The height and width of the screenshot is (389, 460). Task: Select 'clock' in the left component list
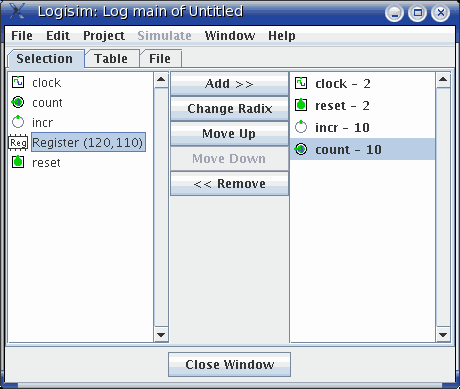46,82
